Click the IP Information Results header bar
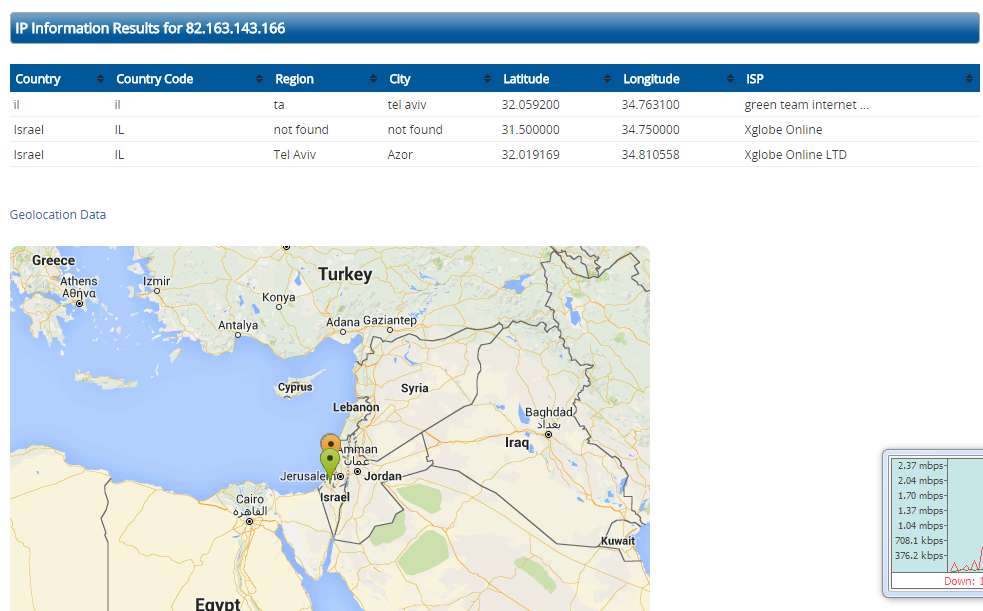This screenshot has height=611, width=983. pyautogui.click(x=495, y=28)
